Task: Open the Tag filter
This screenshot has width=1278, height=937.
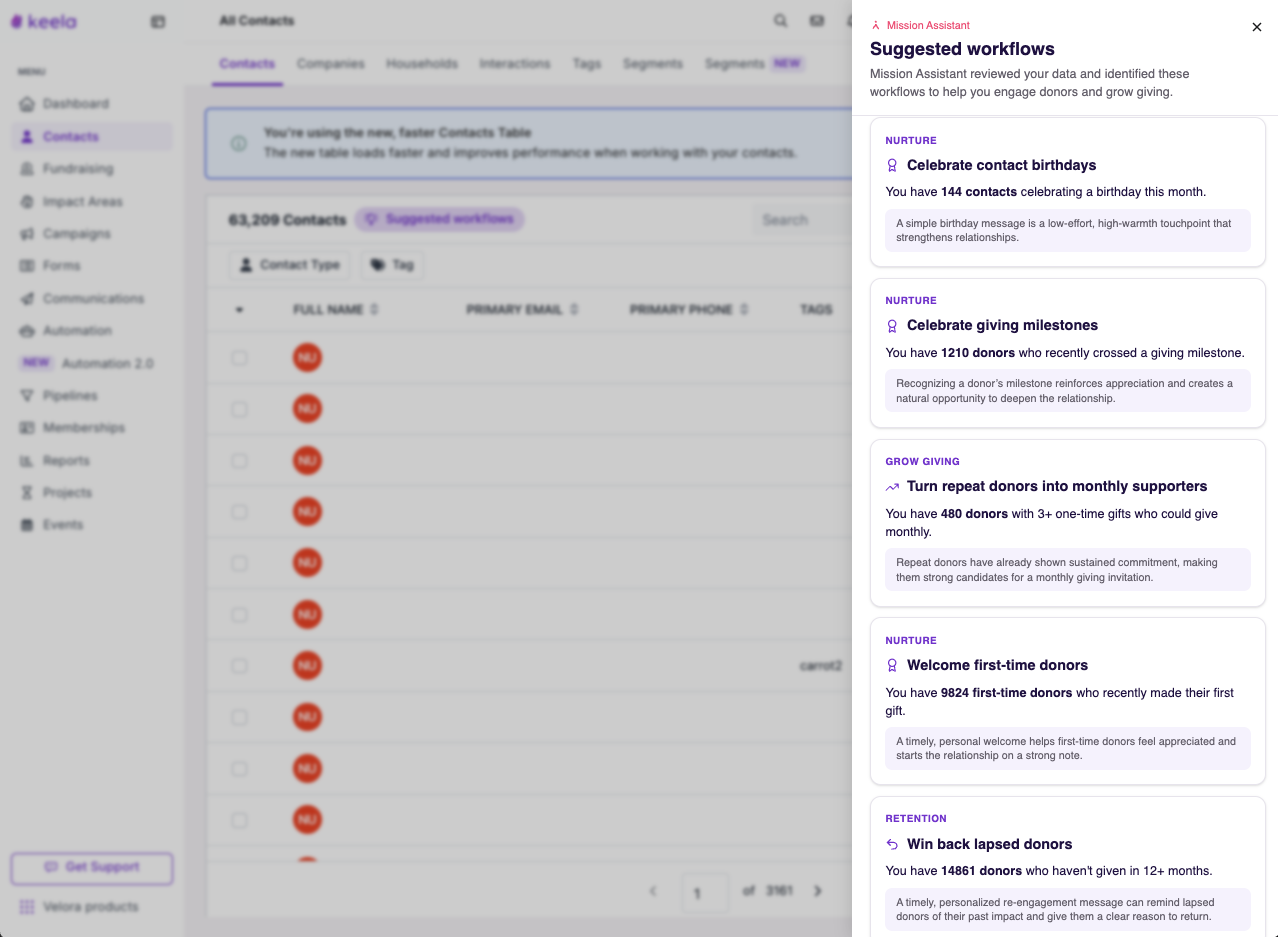Action: [x=392, y=265]
